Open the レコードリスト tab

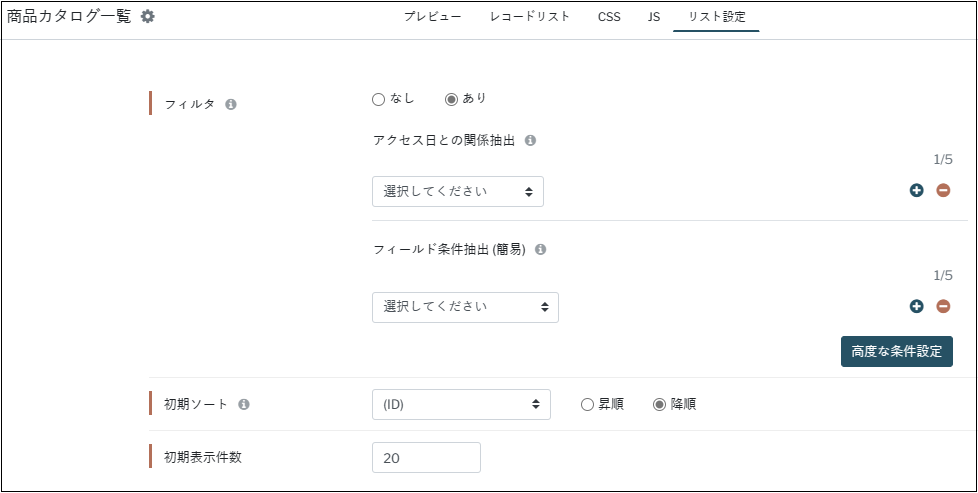pos(530,17)
